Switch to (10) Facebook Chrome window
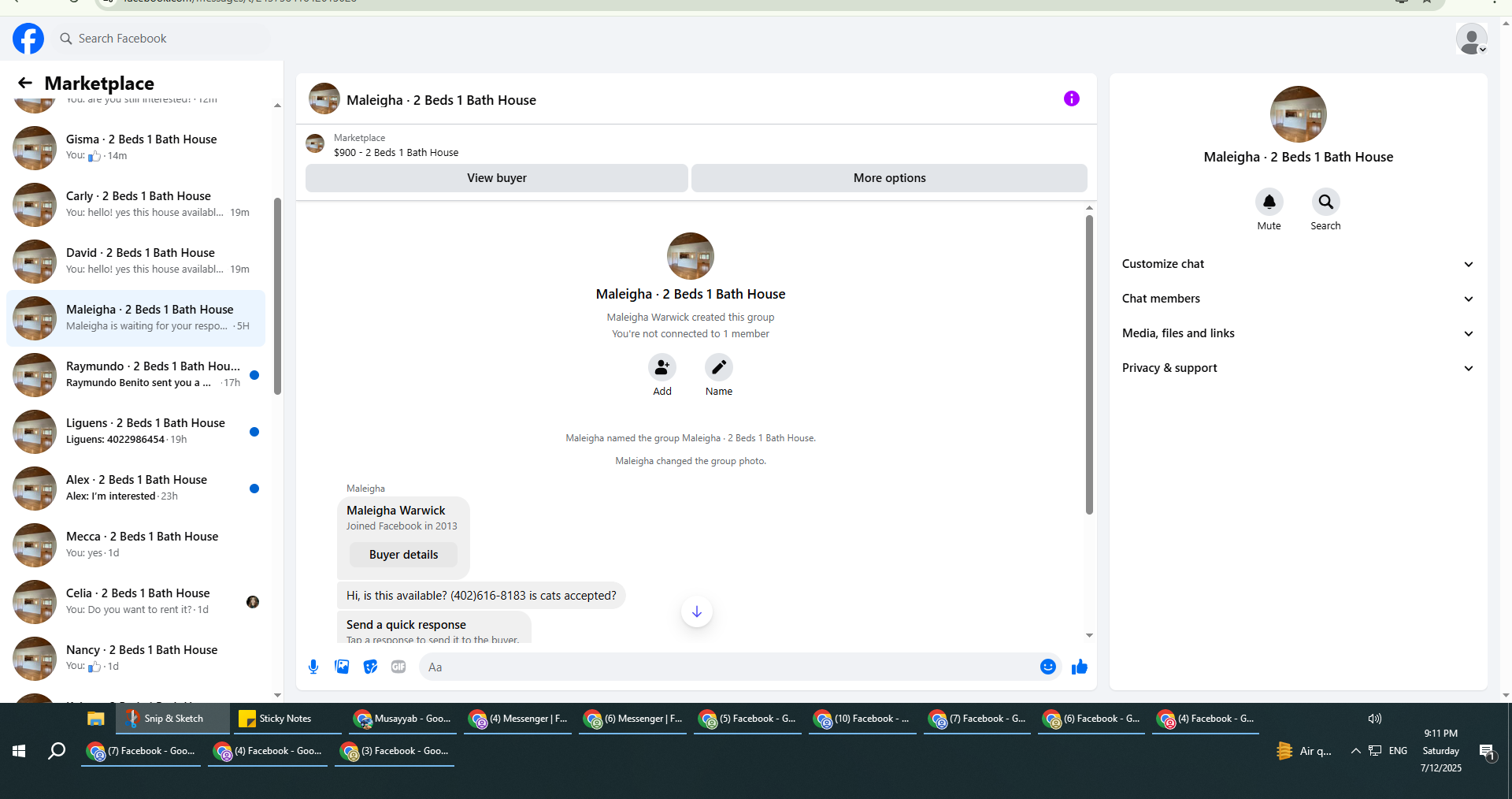1512x799 pixels. (863, 719)
